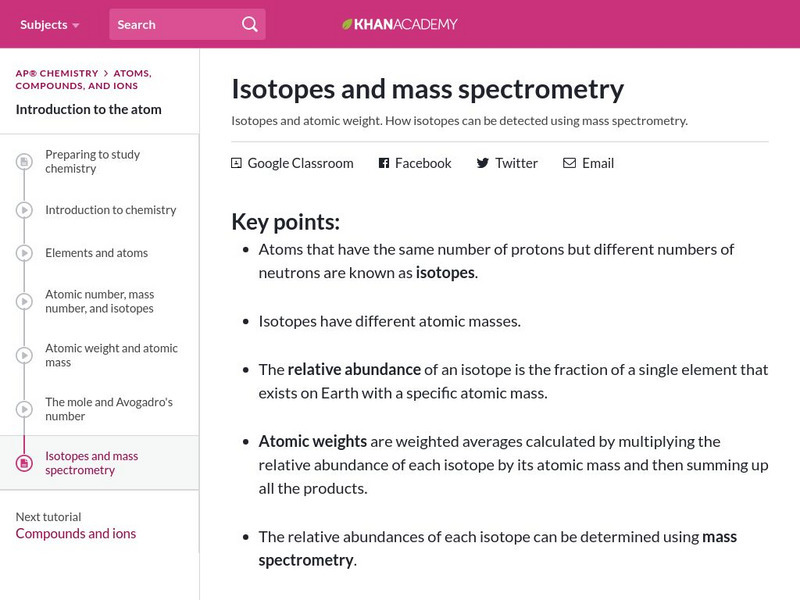Open the Compounds and ions next tutorial
The width and height of the screenshot is (800, 600).
(x=76, y=533)
